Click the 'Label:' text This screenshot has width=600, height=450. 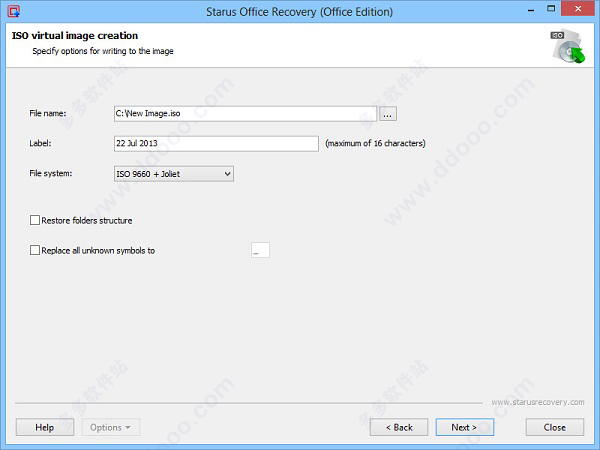[40, 143]
